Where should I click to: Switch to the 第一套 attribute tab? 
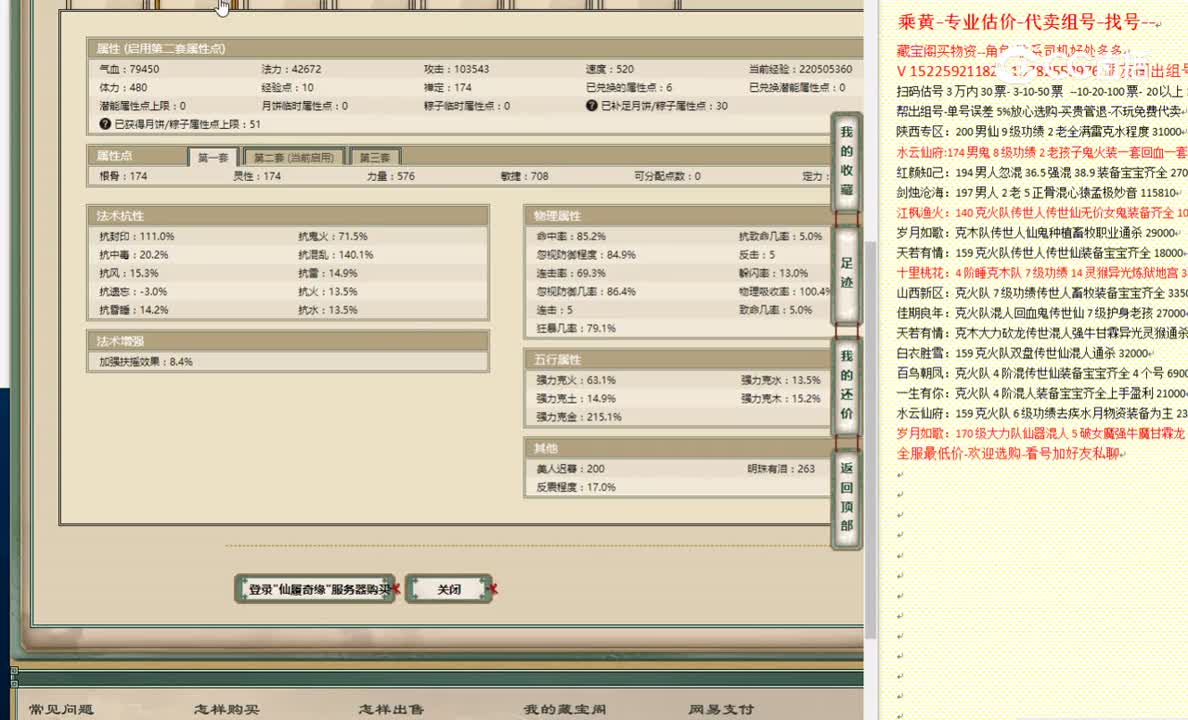tap(213, 158)
